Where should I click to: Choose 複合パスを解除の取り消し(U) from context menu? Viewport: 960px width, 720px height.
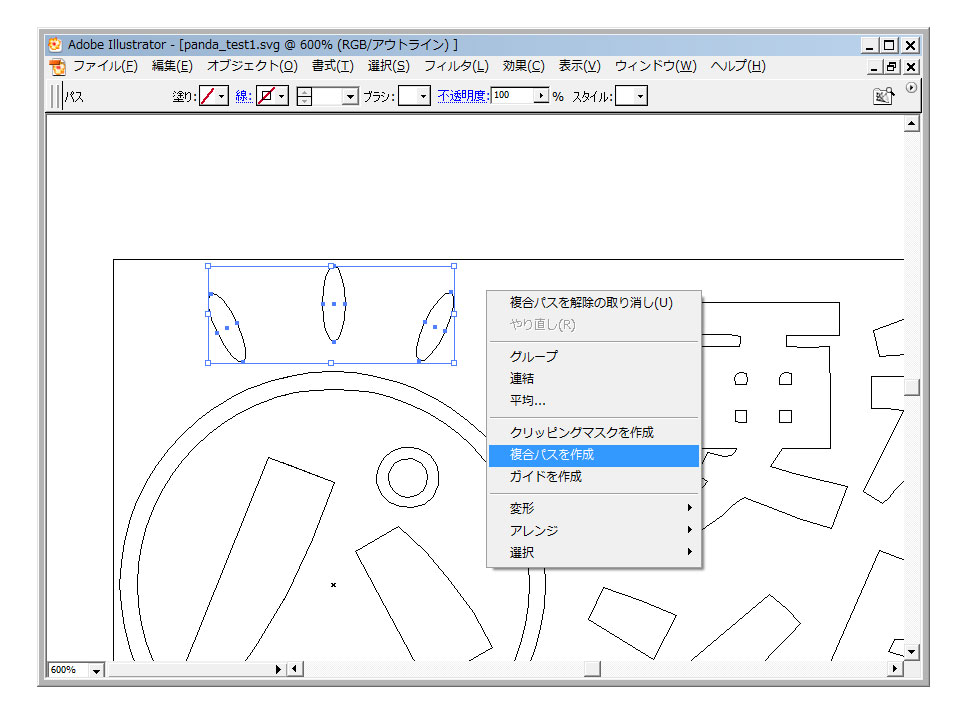tap(594, 302)
